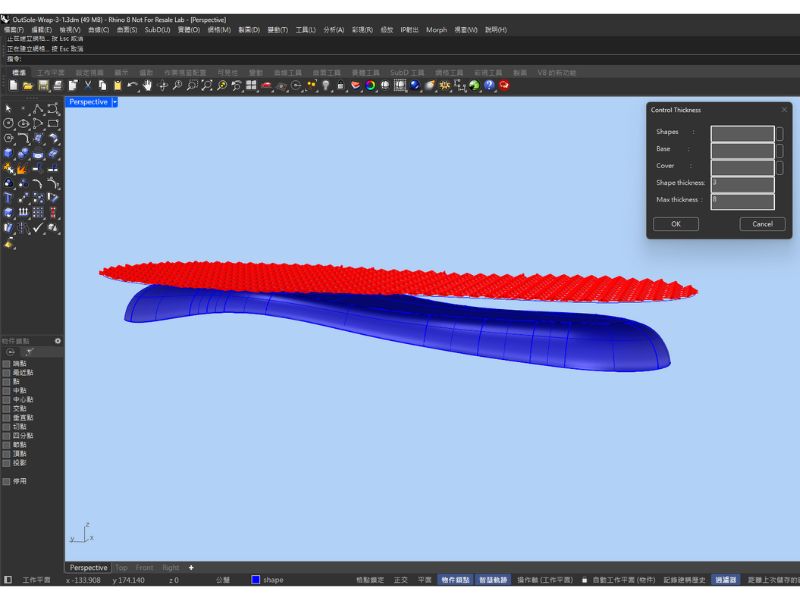The image size is (800, 600).
Task: Click the Save file icon in toolbar
Action: point(43,86)
